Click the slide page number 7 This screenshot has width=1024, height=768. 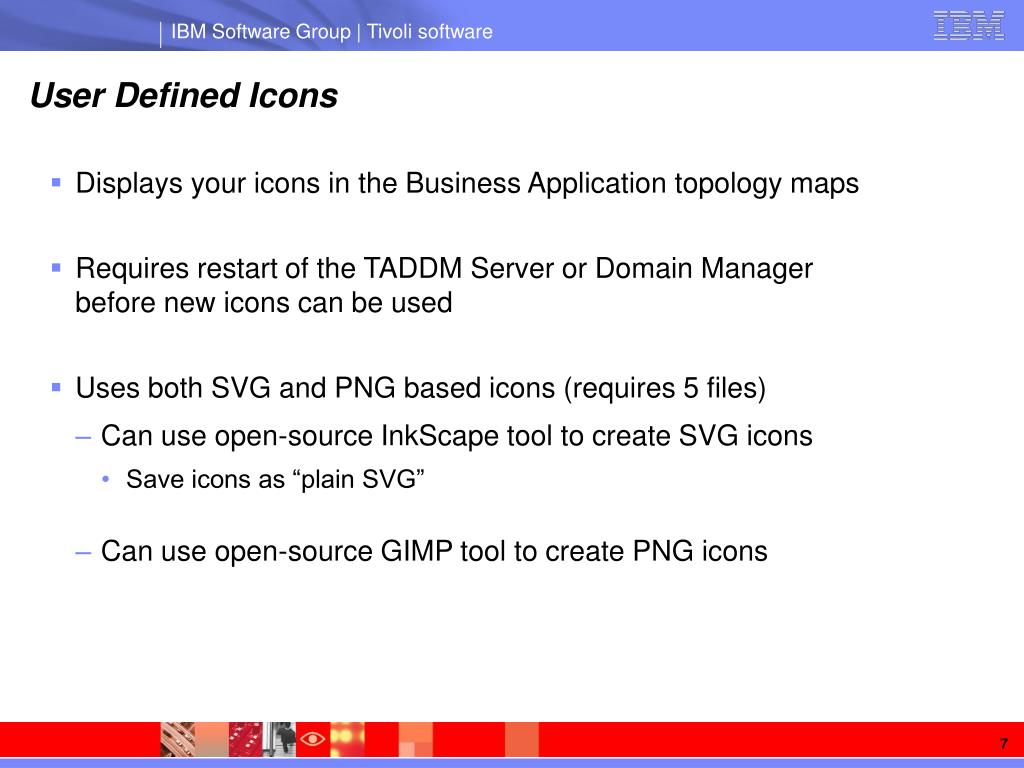tap(1004, 744)
